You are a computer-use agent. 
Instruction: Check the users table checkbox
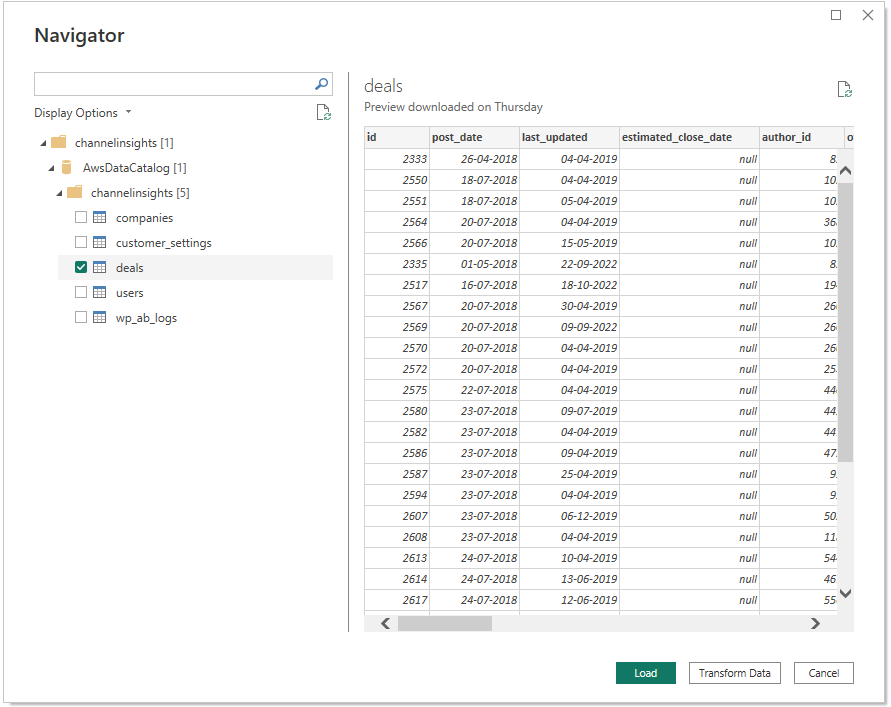[81, 292]
